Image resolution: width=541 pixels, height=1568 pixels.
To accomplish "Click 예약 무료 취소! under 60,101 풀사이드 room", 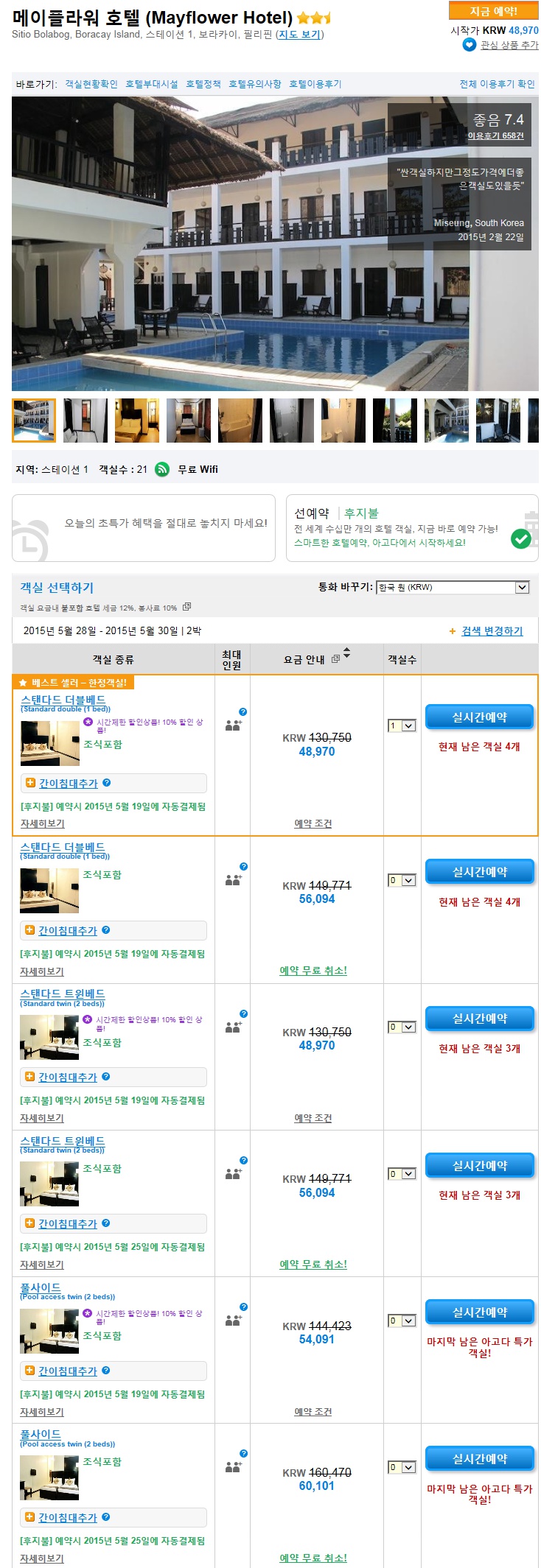I will tap(313, 1558).
